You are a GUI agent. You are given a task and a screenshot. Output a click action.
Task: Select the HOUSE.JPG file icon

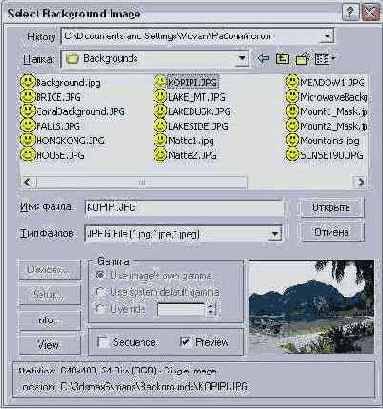[x=28, y=155]
